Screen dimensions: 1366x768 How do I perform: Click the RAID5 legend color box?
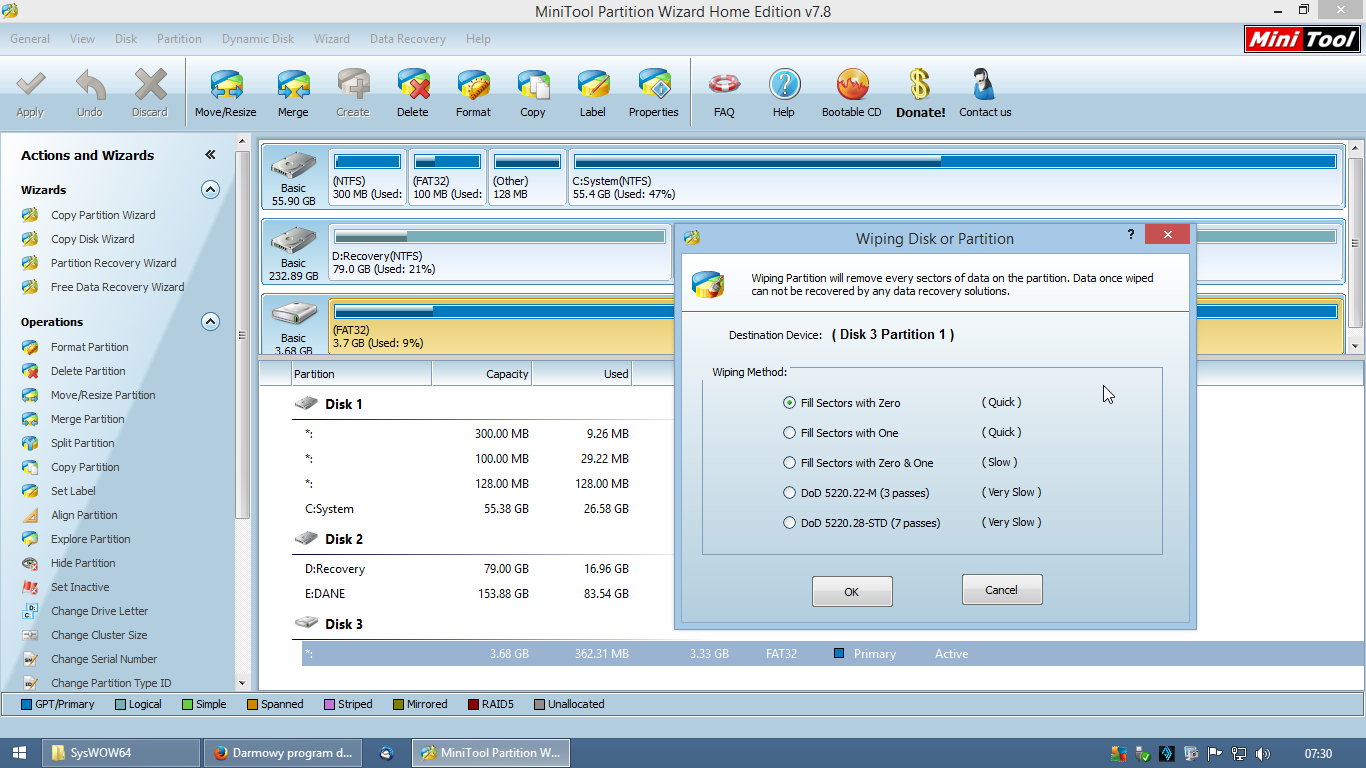click(x=473, y=704)
